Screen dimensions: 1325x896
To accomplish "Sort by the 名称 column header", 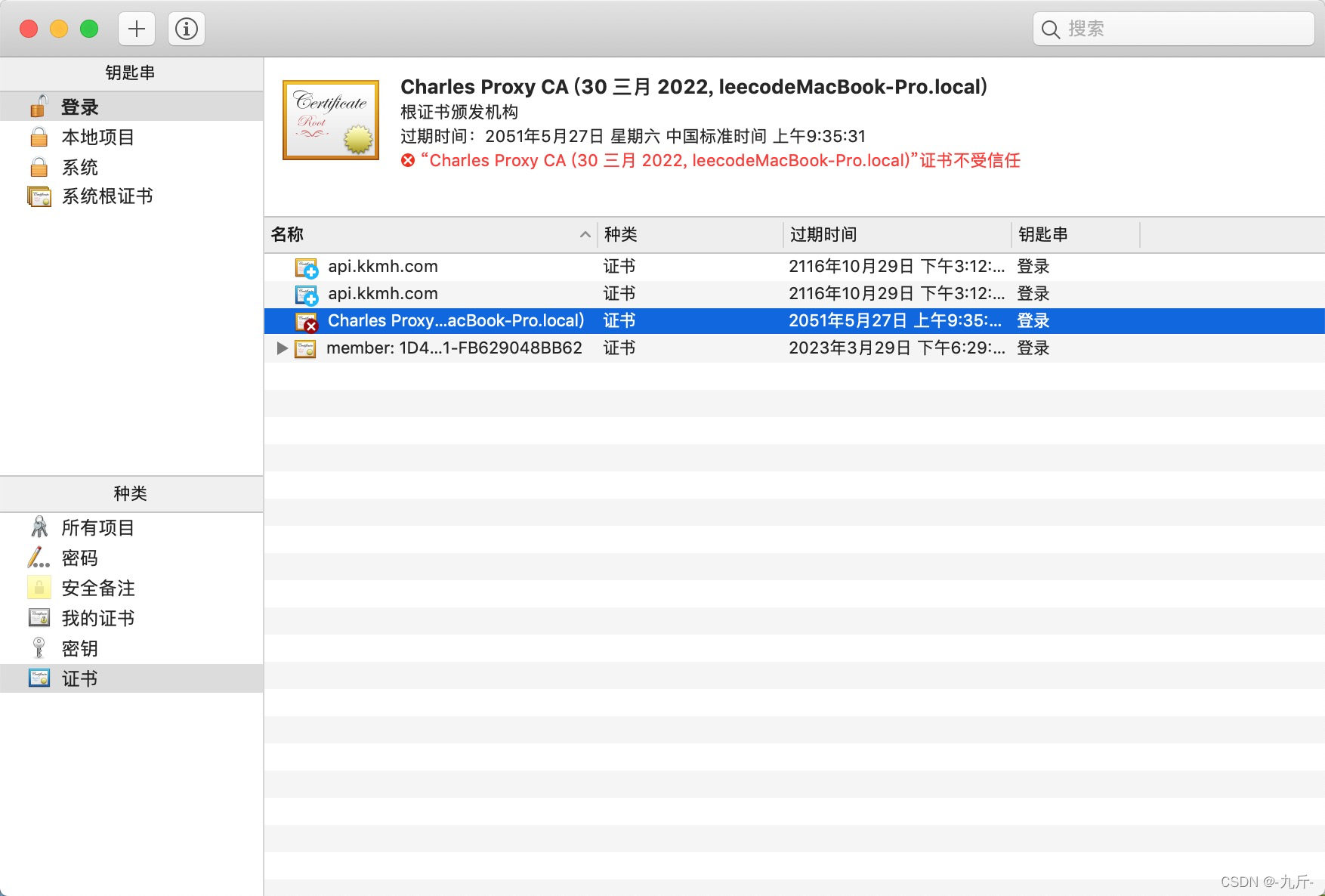I will point(431,234).
